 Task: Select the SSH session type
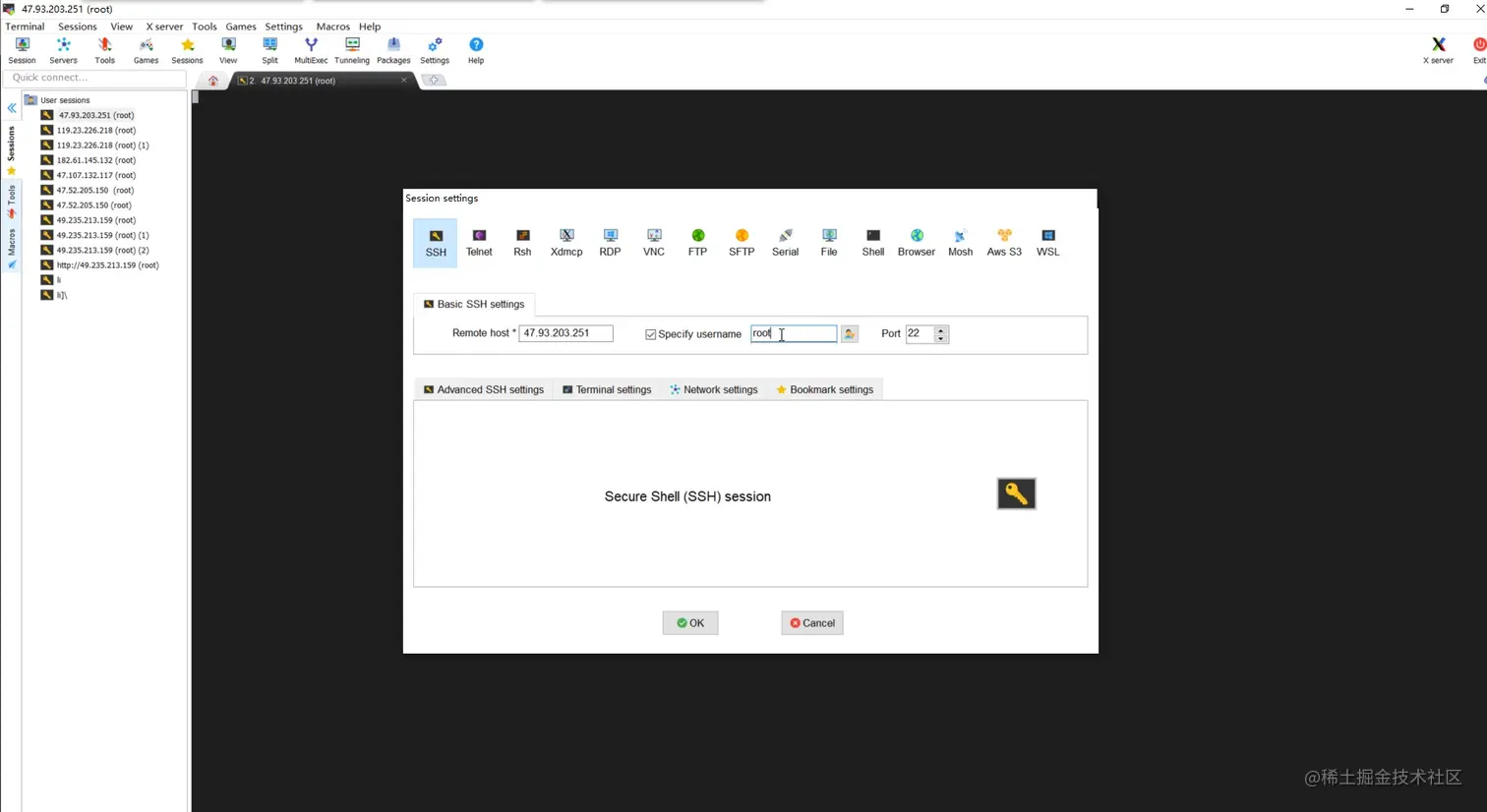coord(436,243)
